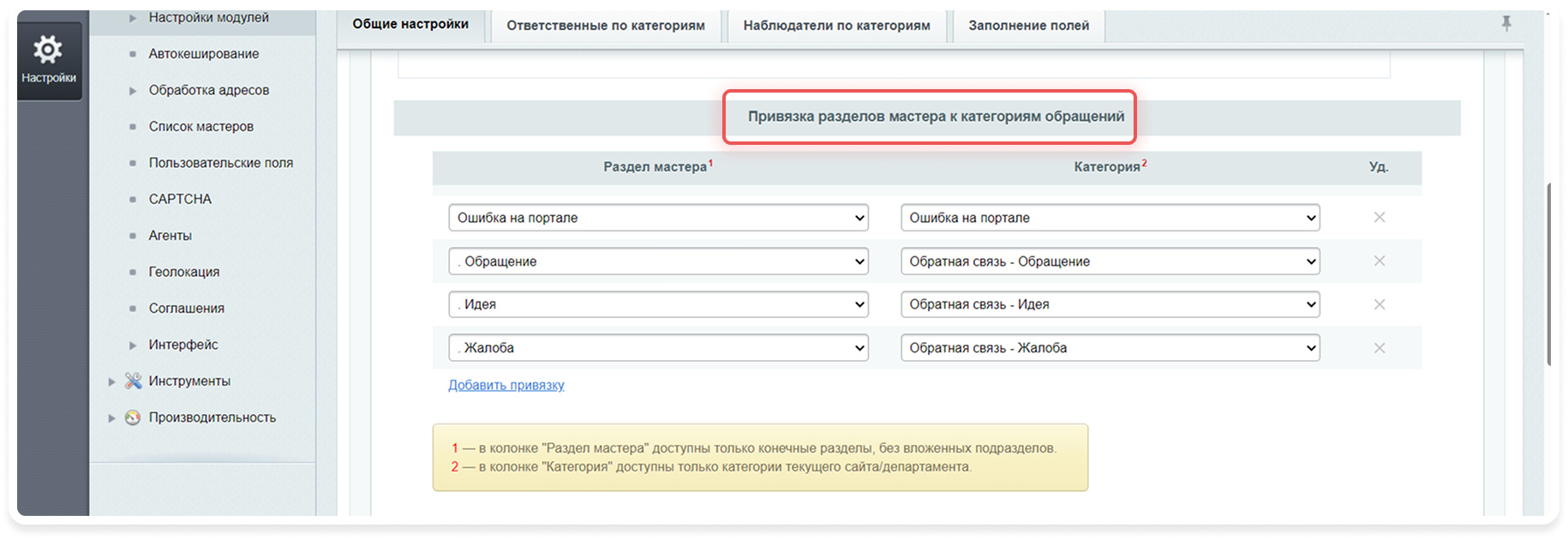Open Список мастеров in sidebar
The width and height of the screenshot is (1568, 540).
[x=201, y=127]
